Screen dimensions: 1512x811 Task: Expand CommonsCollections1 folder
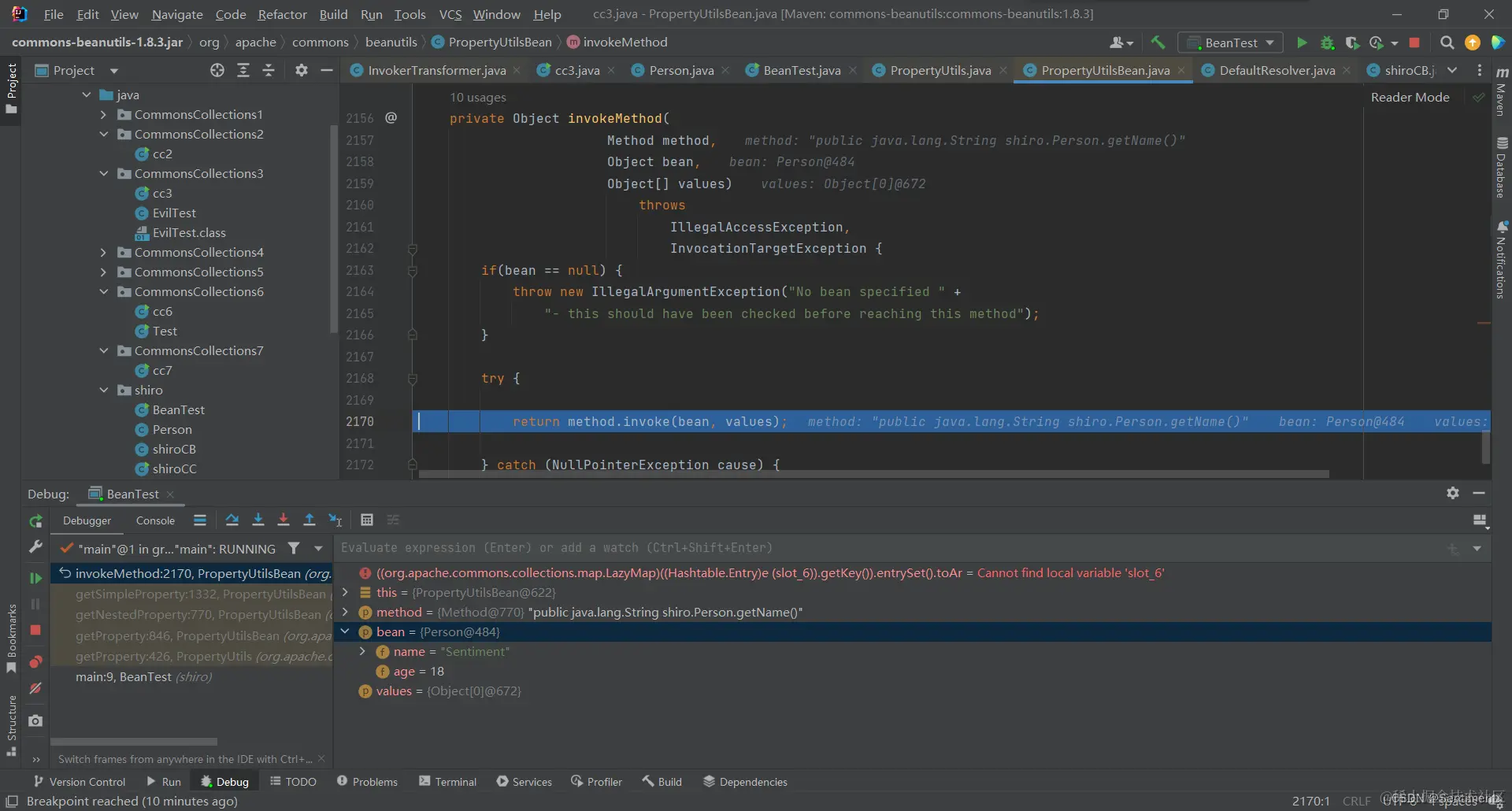[x=103, y=114]
